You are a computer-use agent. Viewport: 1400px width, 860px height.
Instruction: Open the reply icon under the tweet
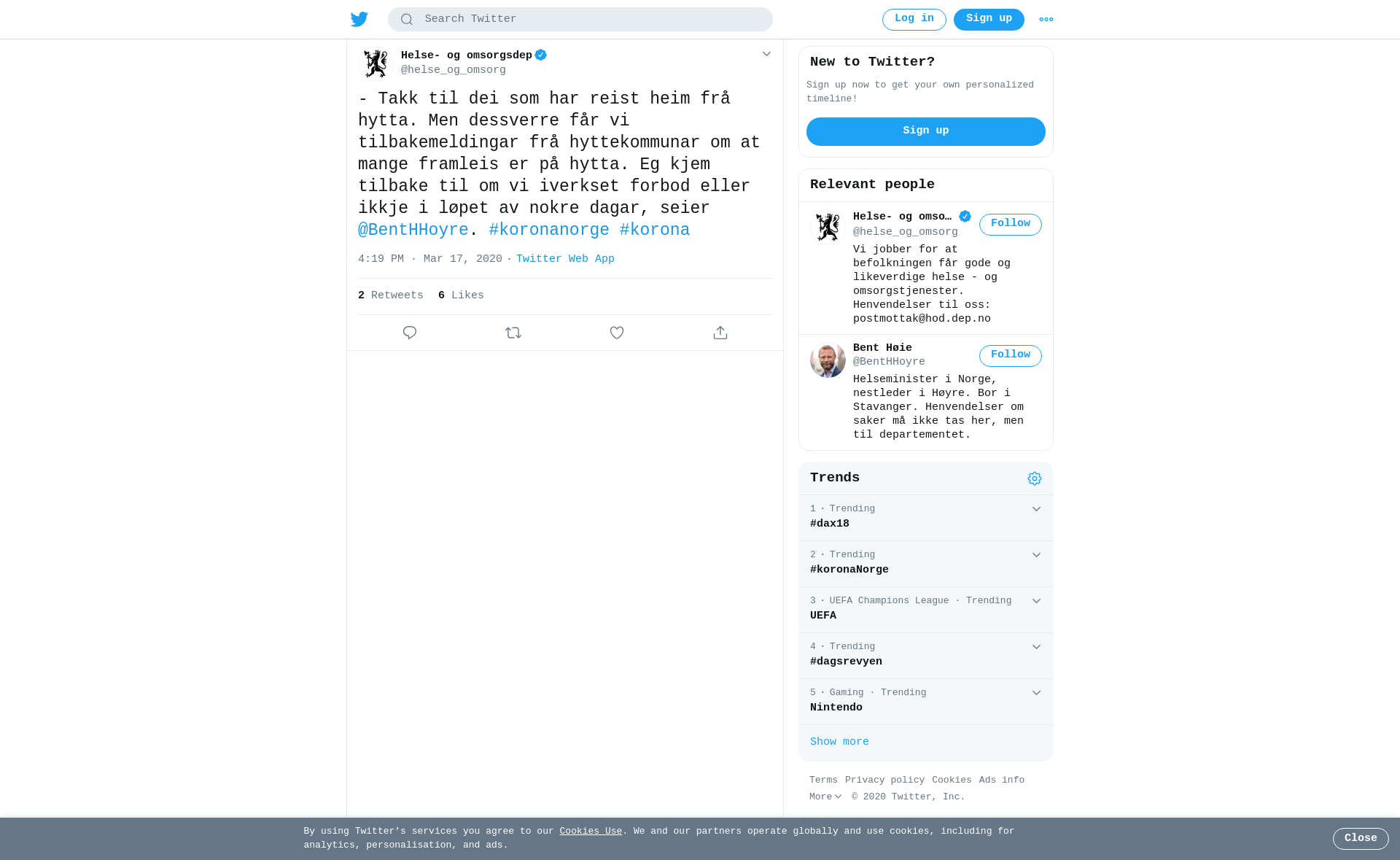point(410,333)
